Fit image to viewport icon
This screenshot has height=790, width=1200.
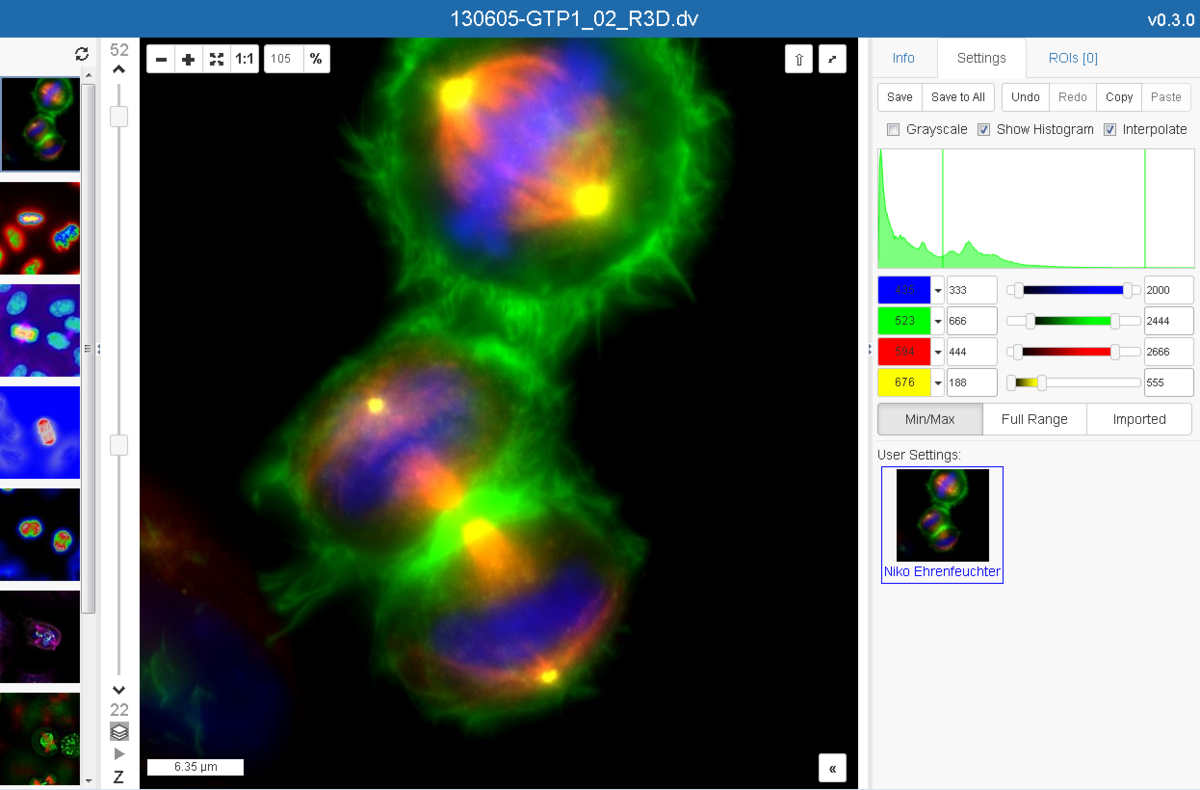coord(216,59)
